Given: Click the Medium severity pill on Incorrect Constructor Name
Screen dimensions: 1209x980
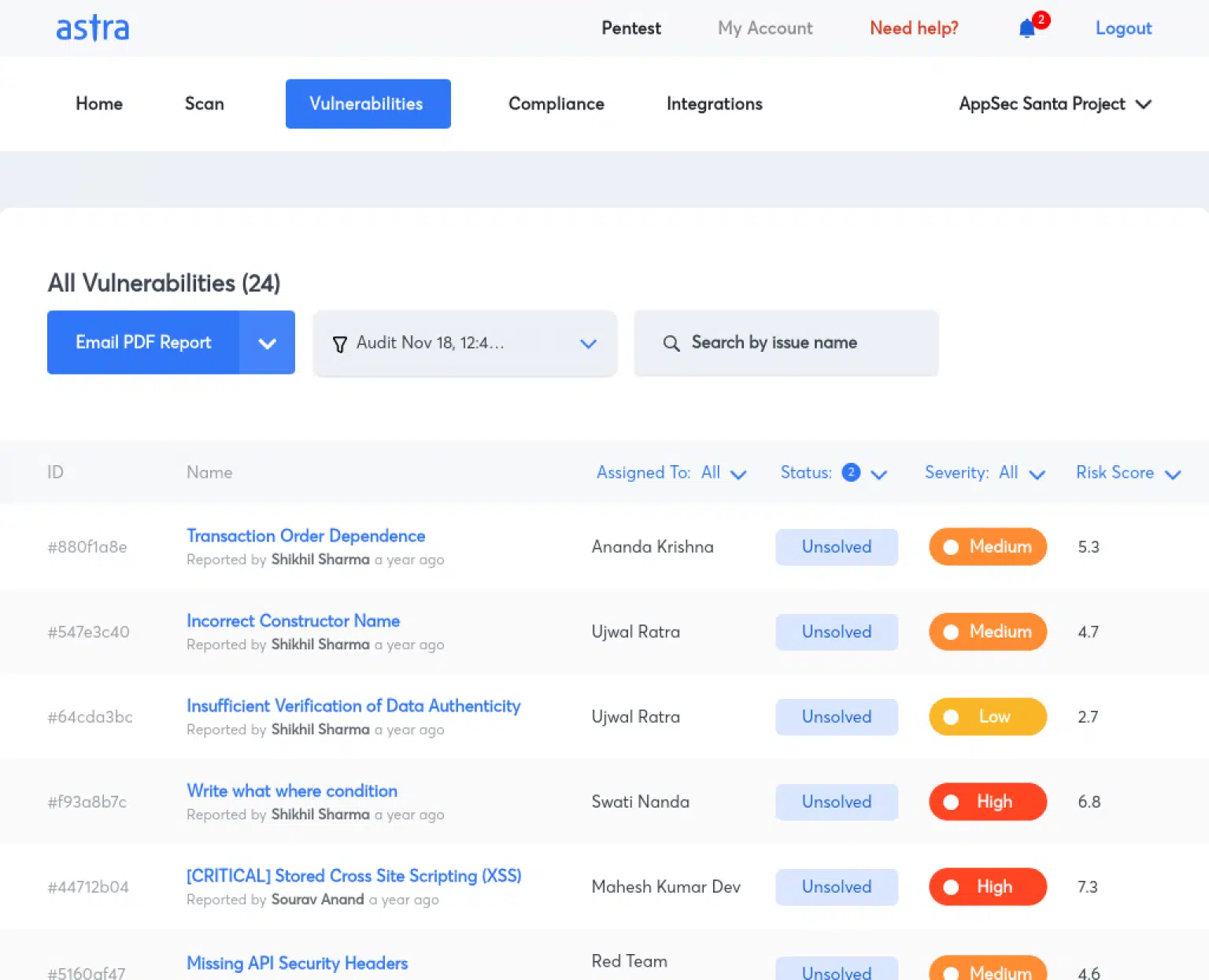Looking at the screenshot, I should point(987,631).
